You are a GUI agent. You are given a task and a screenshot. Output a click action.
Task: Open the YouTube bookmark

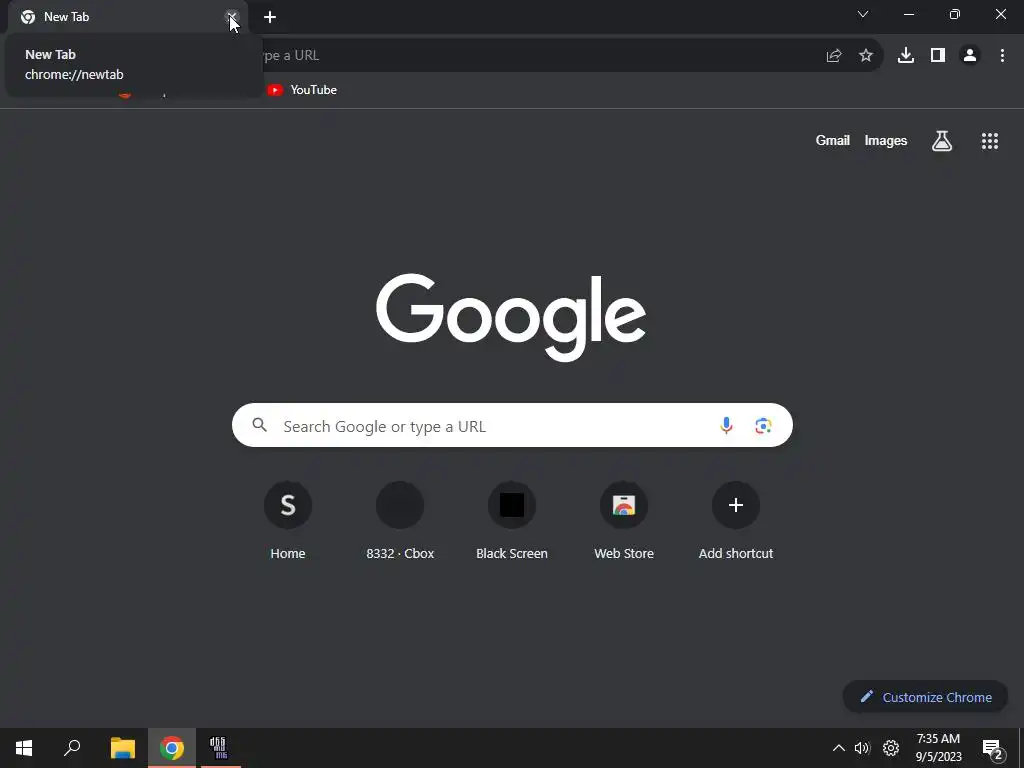coord(302,90)
